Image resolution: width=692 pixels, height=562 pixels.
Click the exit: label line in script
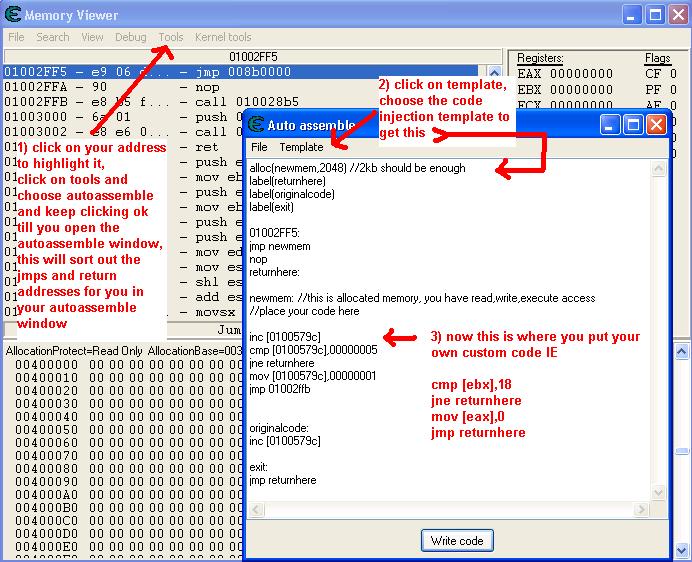258,467
